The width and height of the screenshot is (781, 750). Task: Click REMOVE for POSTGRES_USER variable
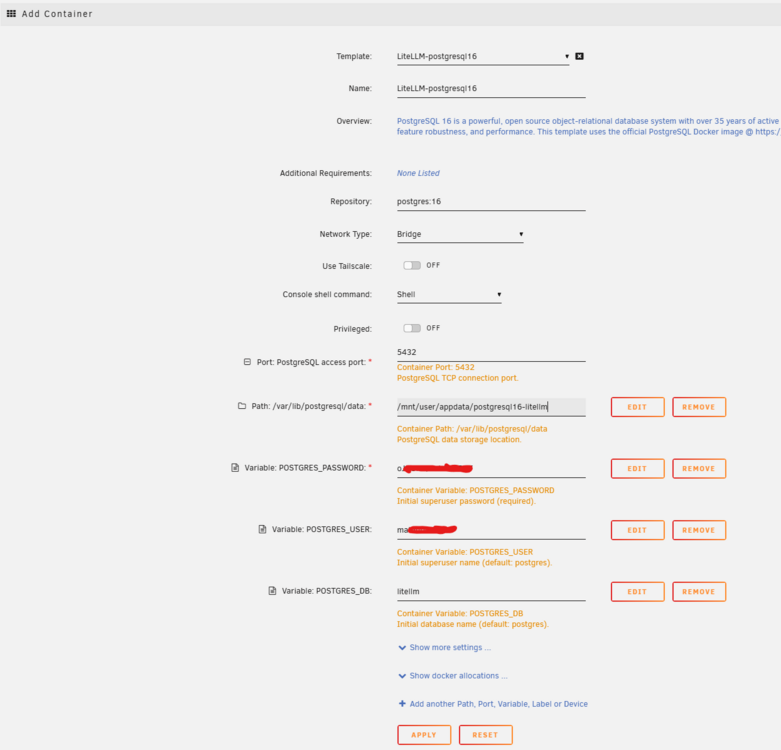[x=699, y=530]
